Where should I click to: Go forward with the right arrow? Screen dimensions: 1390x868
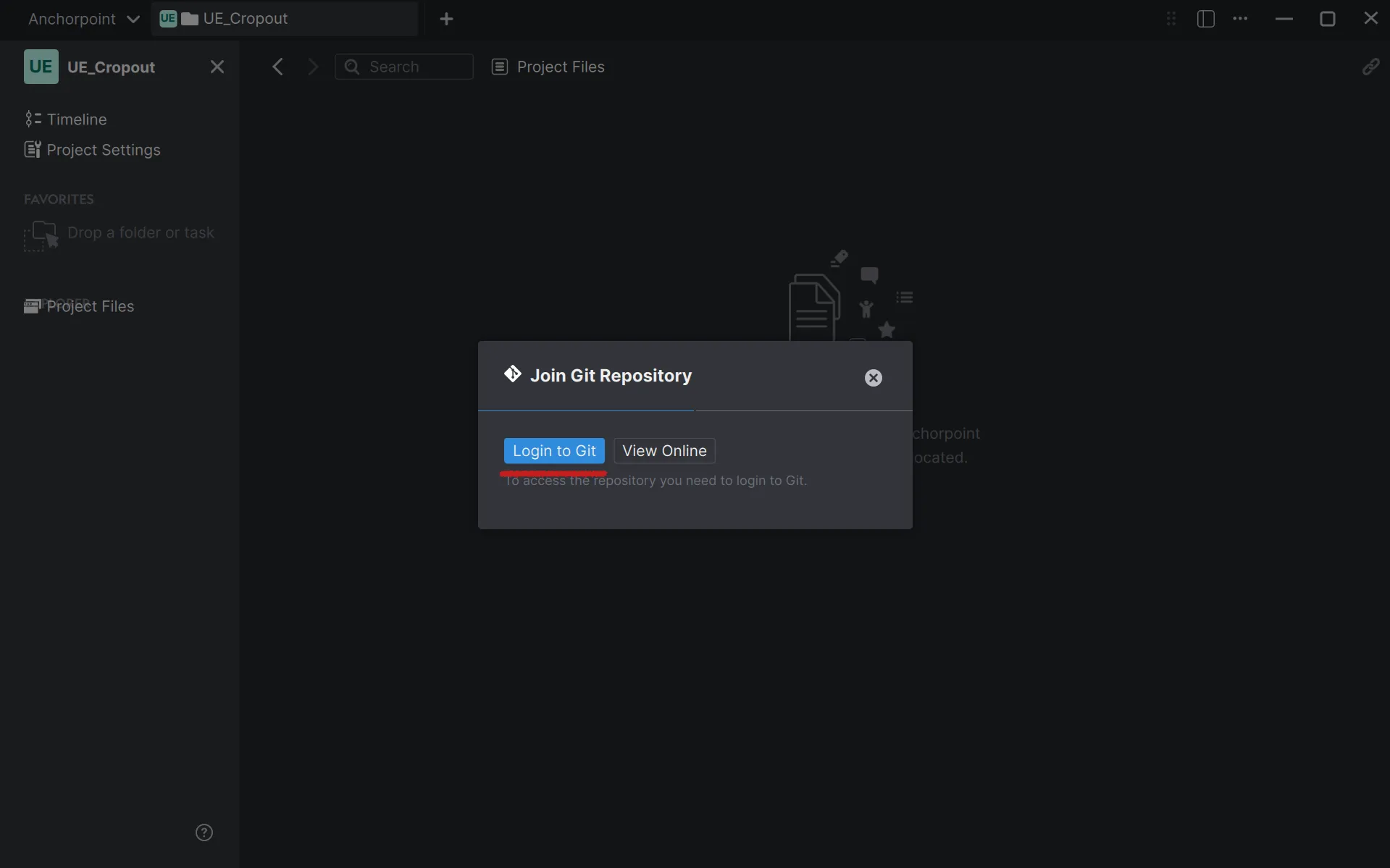coord(313,67)
